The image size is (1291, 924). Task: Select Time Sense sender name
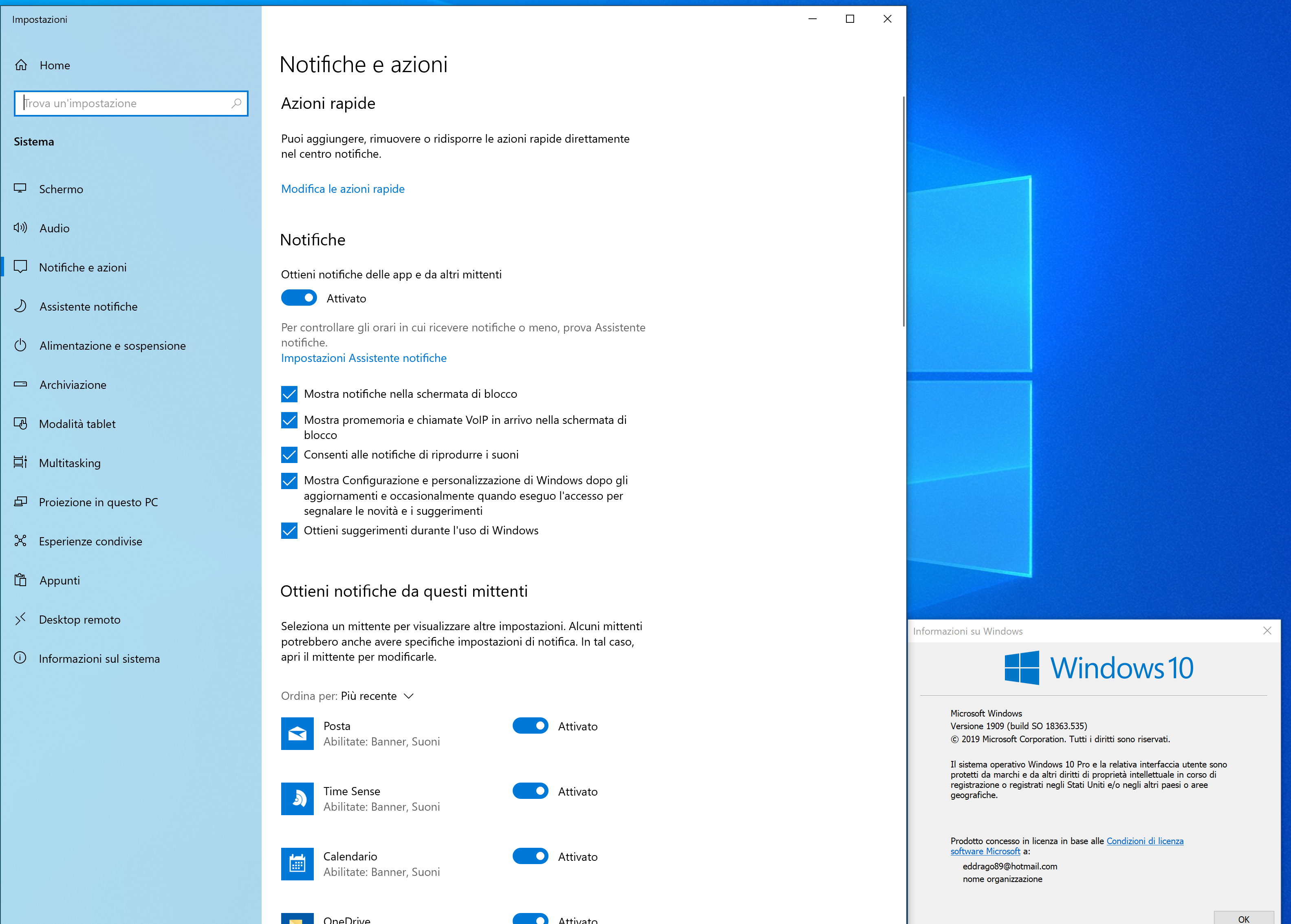(x=351, y=791)
